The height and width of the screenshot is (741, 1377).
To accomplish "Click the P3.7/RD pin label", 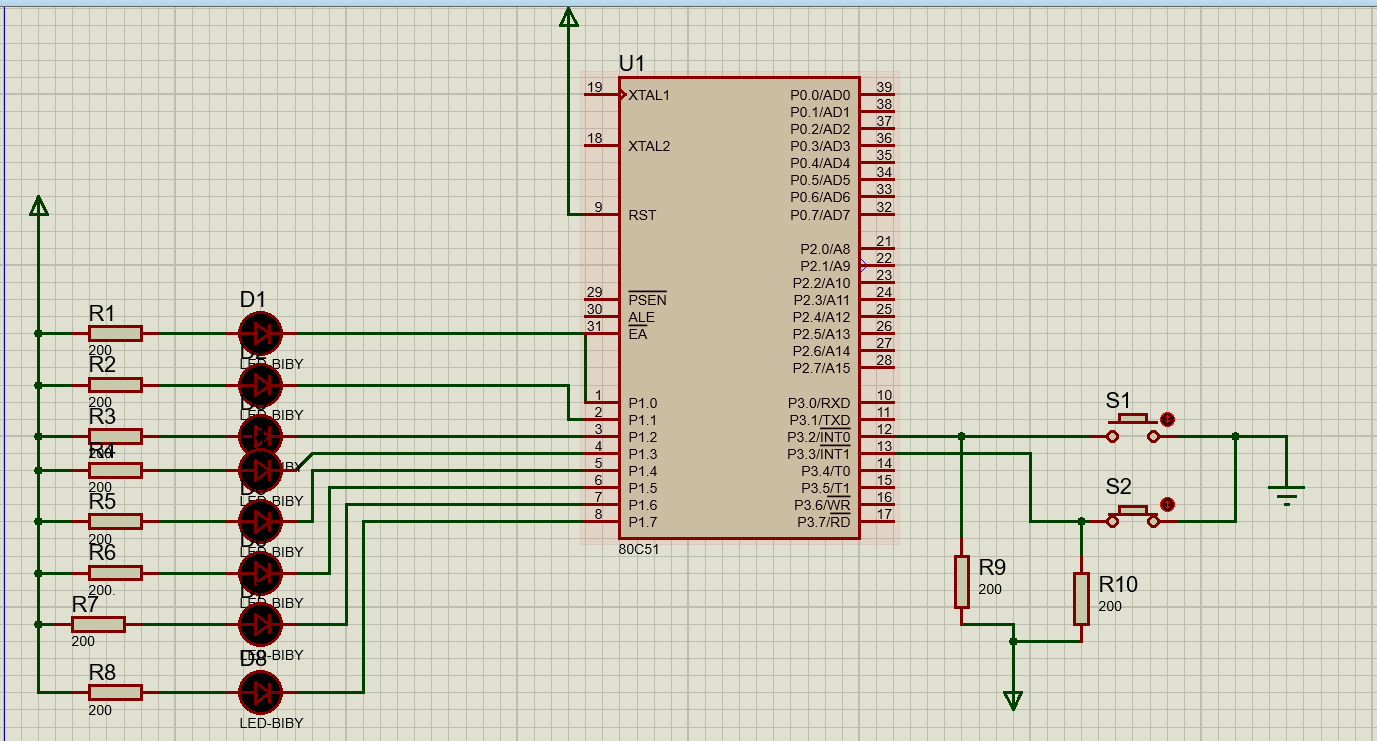I will click(x=824, y=522).
